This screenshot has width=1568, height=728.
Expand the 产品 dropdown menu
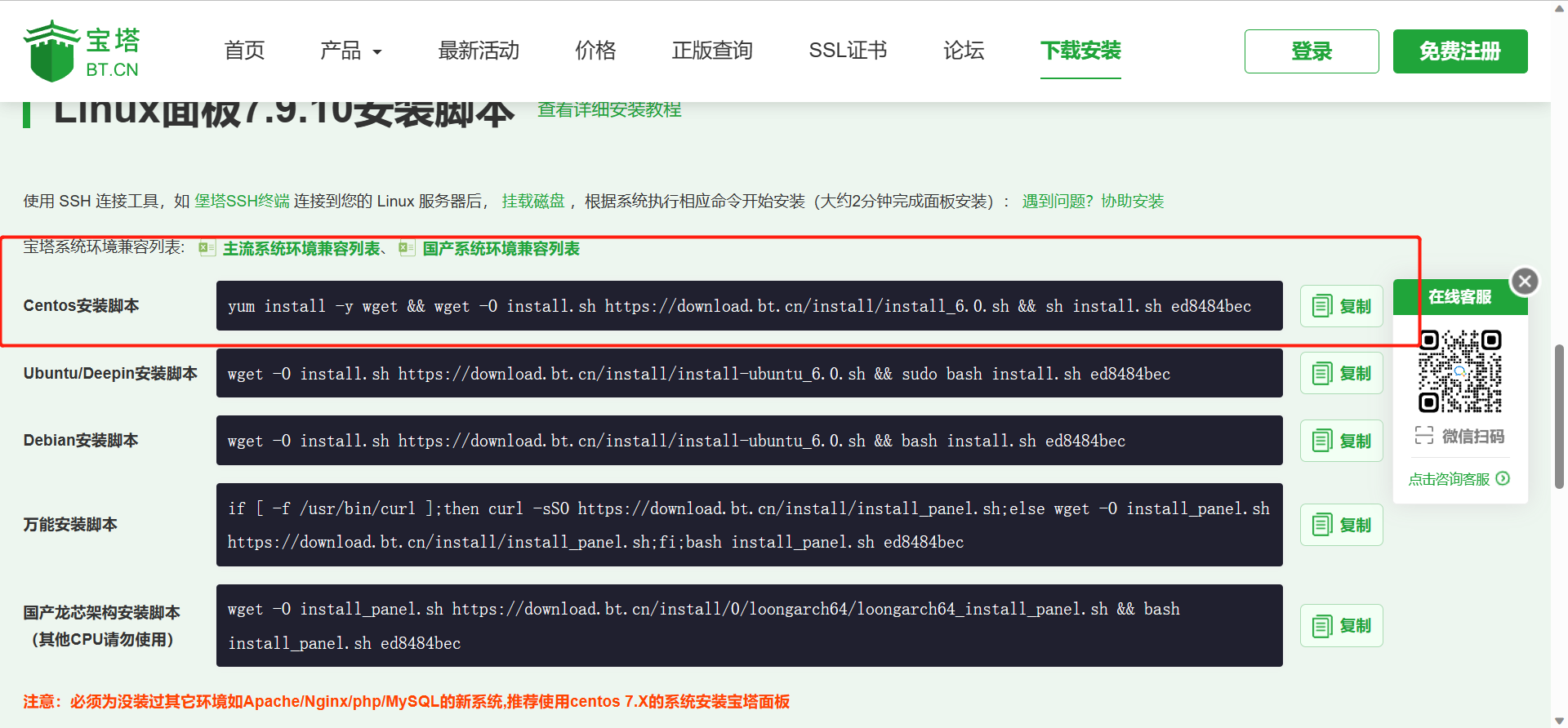click(350, 51)
